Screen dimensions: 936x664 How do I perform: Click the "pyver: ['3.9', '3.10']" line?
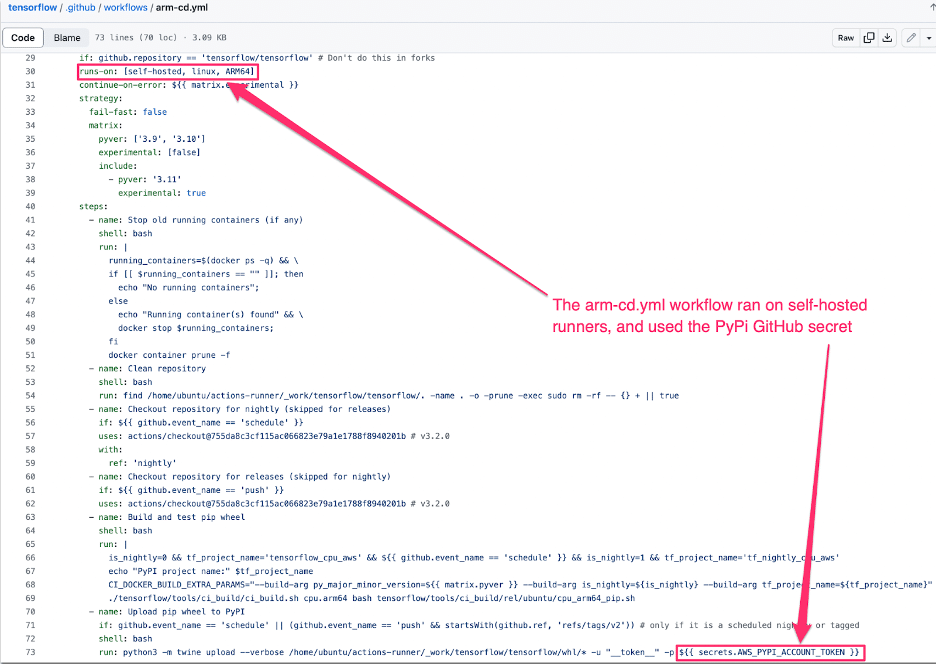click(x=152, y=139)
